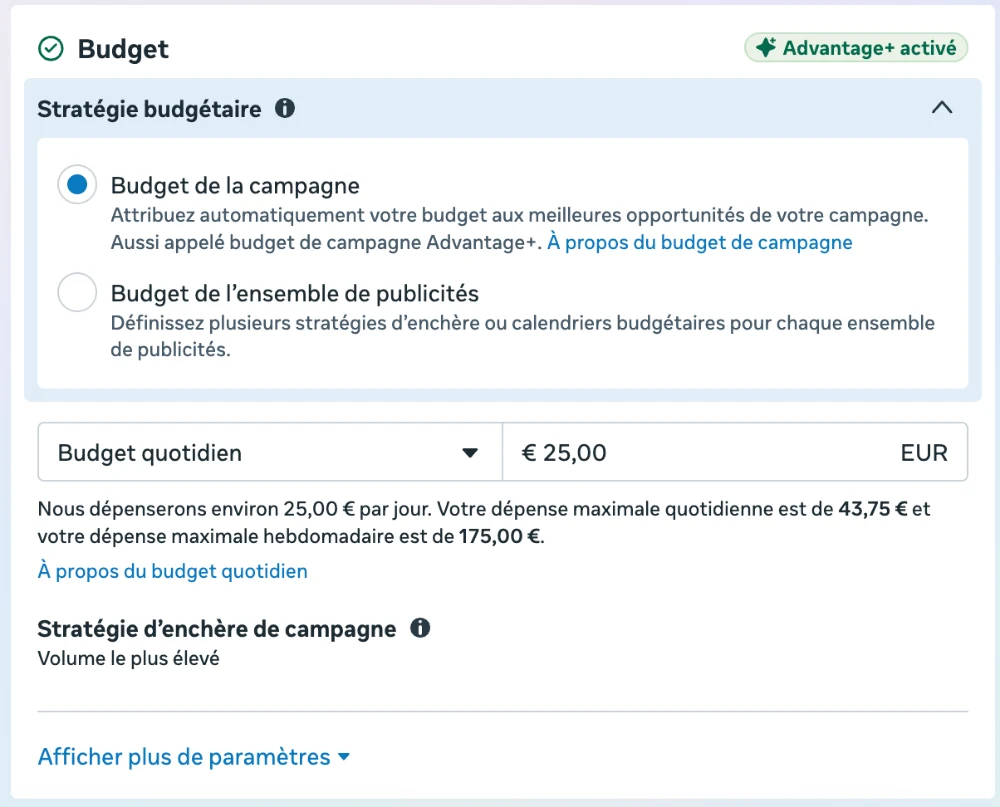Open the À propos du budget de campagne link
The image size is (1000, 807).
pyautogui.click(x=700, y=242)
